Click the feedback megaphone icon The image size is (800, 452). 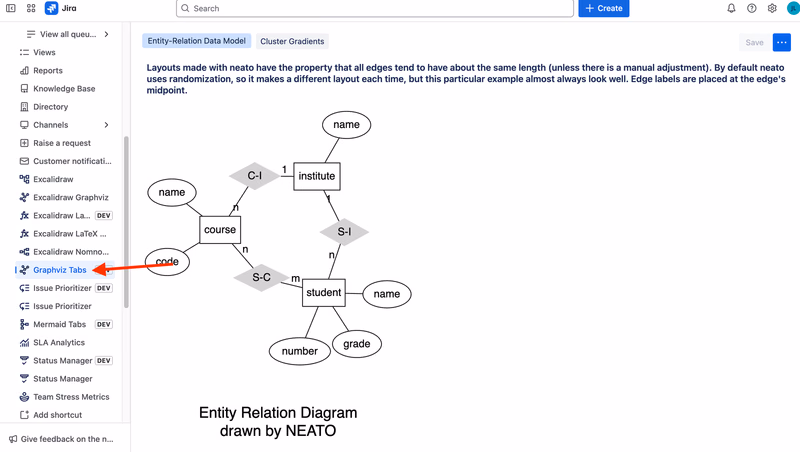[x=13, y=439]
